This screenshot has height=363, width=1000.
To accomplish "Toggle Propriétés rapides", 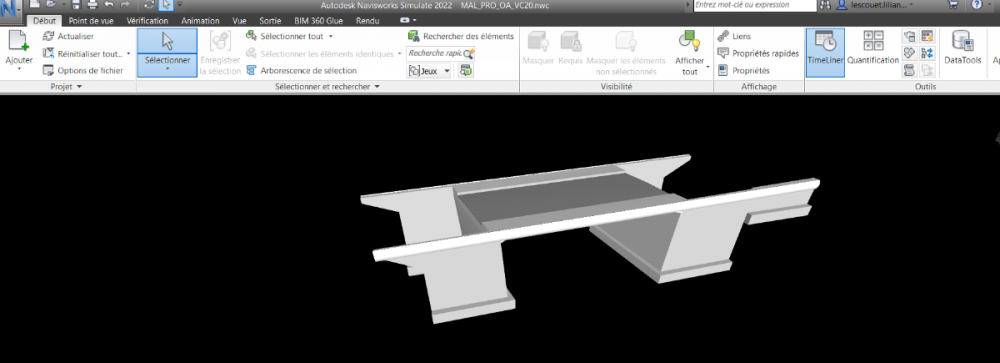I will coord(758,54).
